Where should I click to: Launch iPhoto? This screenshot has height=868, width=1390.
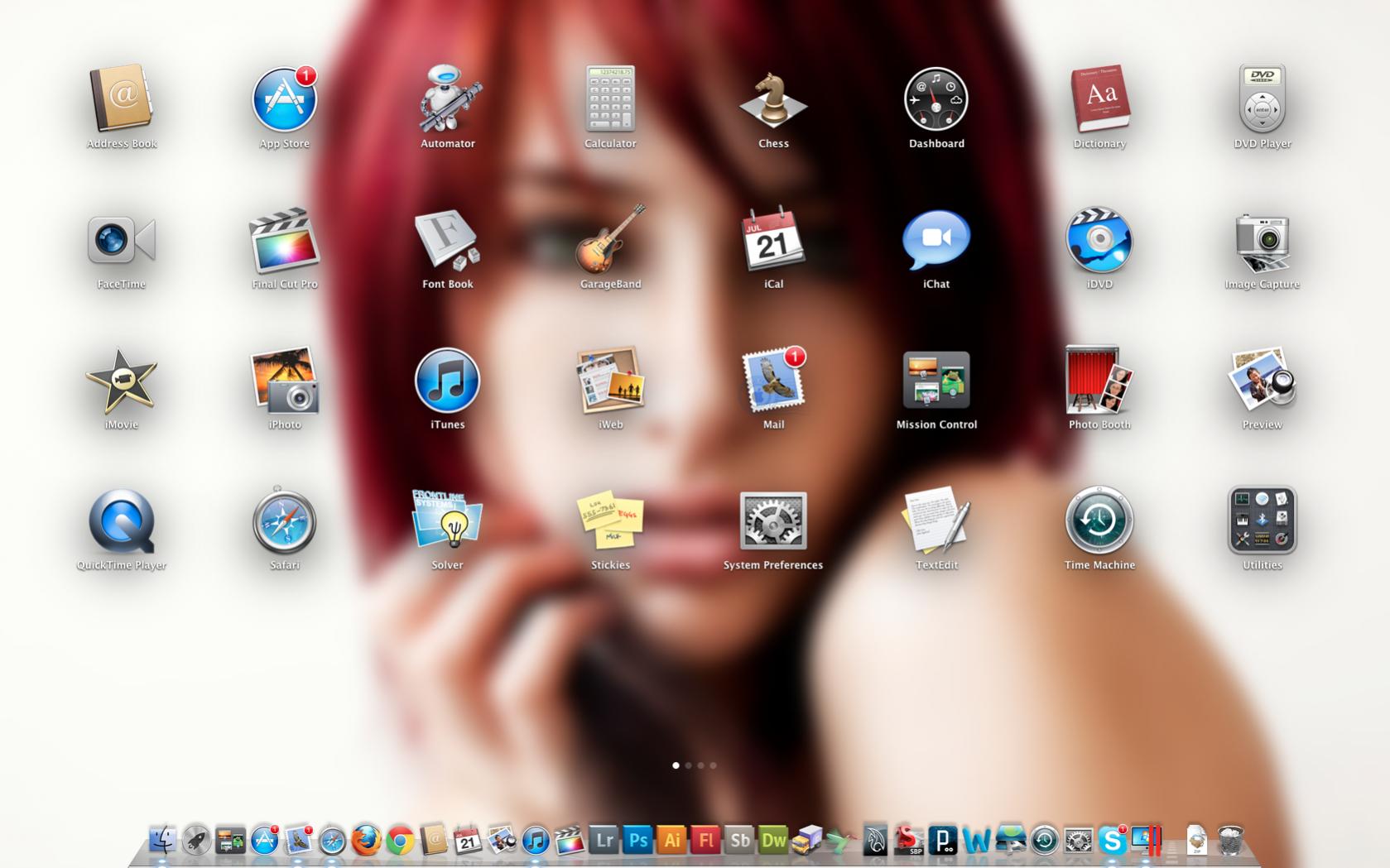click(285, 381)
